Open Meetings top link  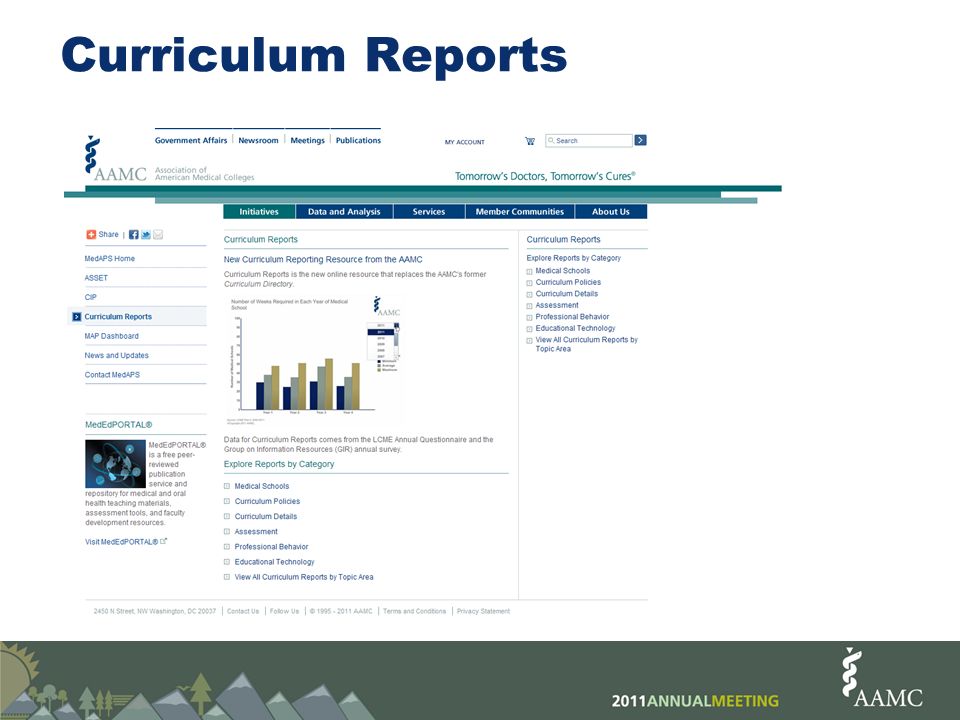307,140
